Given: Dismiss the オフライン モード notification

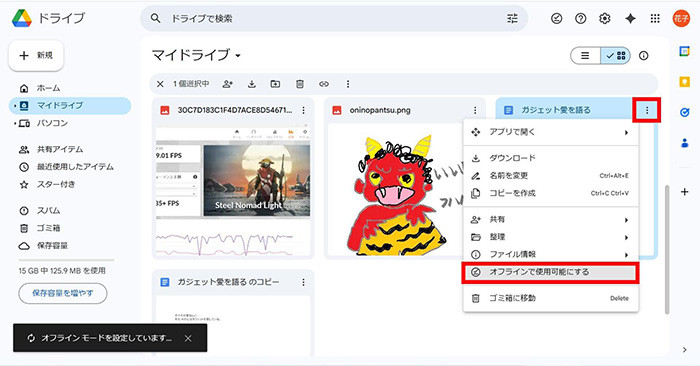Looking at the screenshot, I should [x=188, y=338].
